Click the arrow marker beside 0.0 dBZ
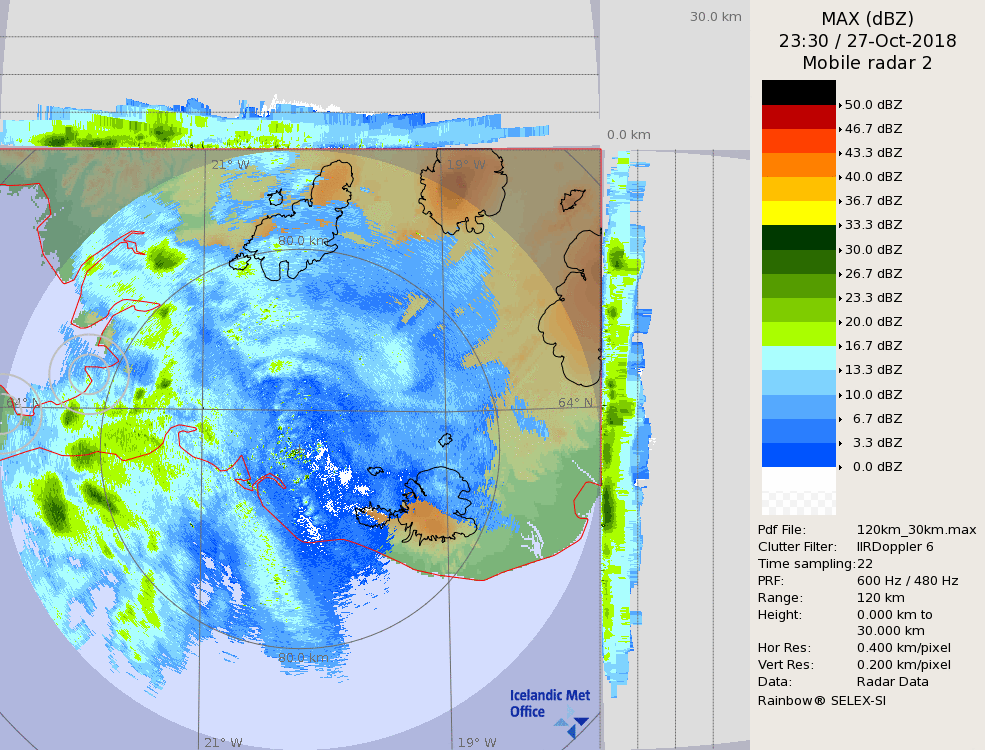 (x=840, y=467)
